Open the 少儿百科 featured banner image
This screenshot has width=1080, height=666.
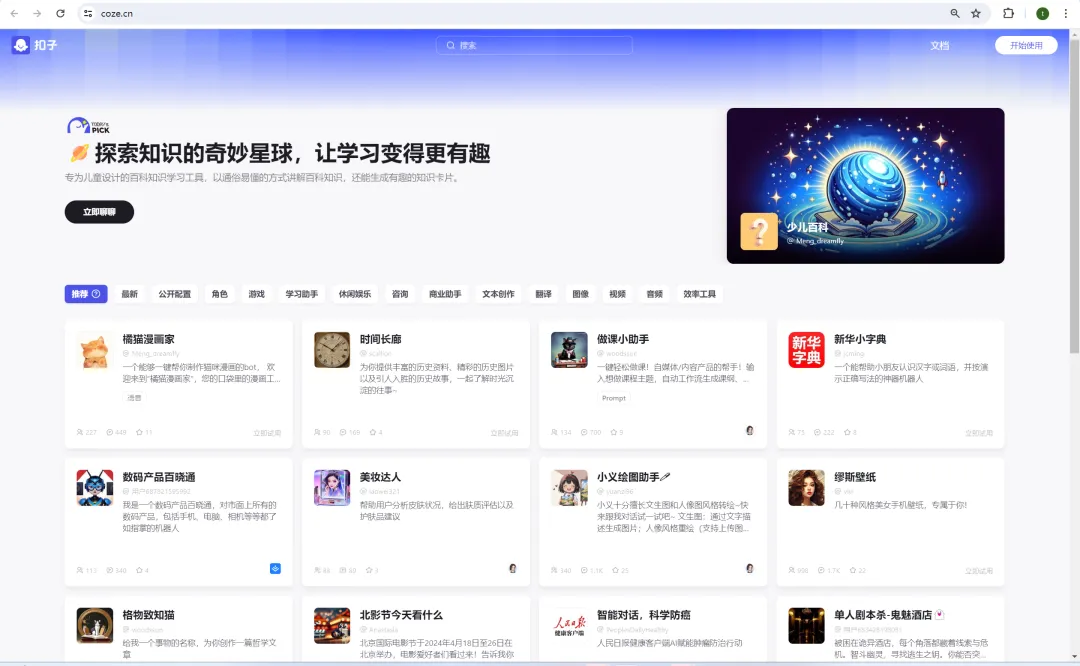coord(865,186)
